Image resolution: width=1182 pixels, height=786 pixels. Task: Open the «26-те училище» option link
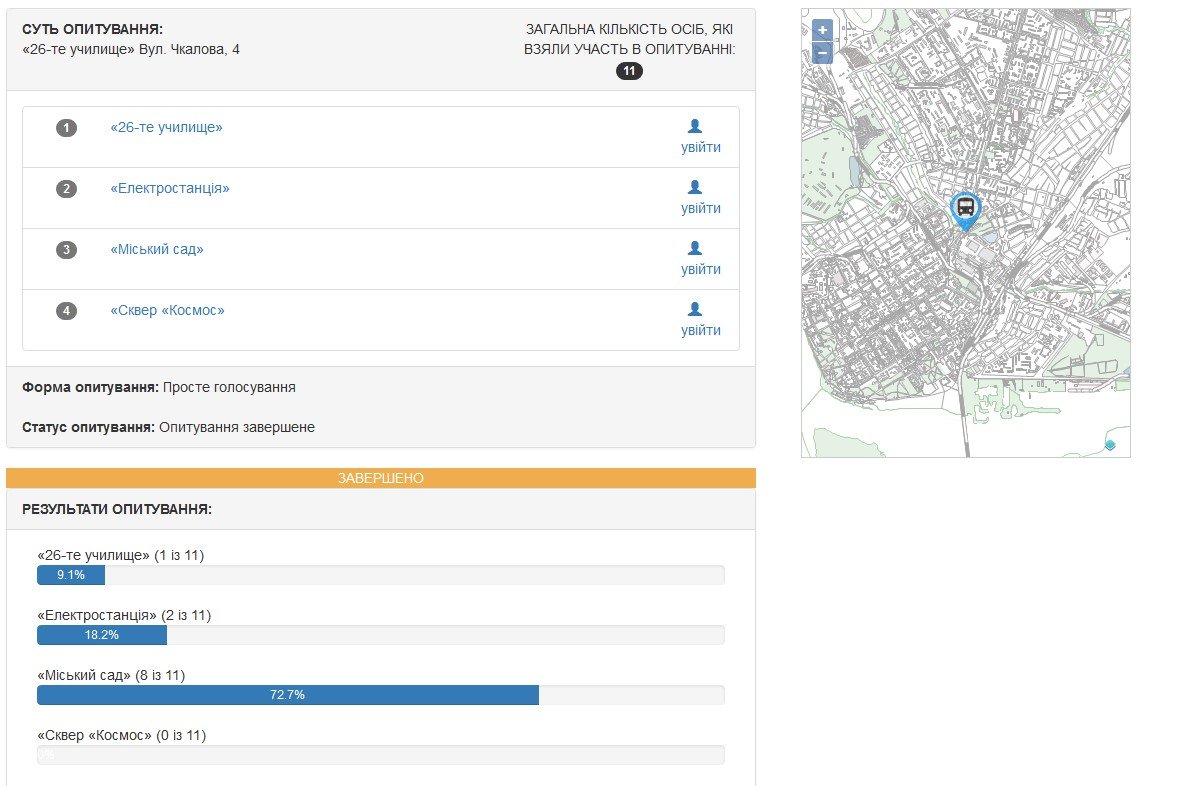(166, 128)
